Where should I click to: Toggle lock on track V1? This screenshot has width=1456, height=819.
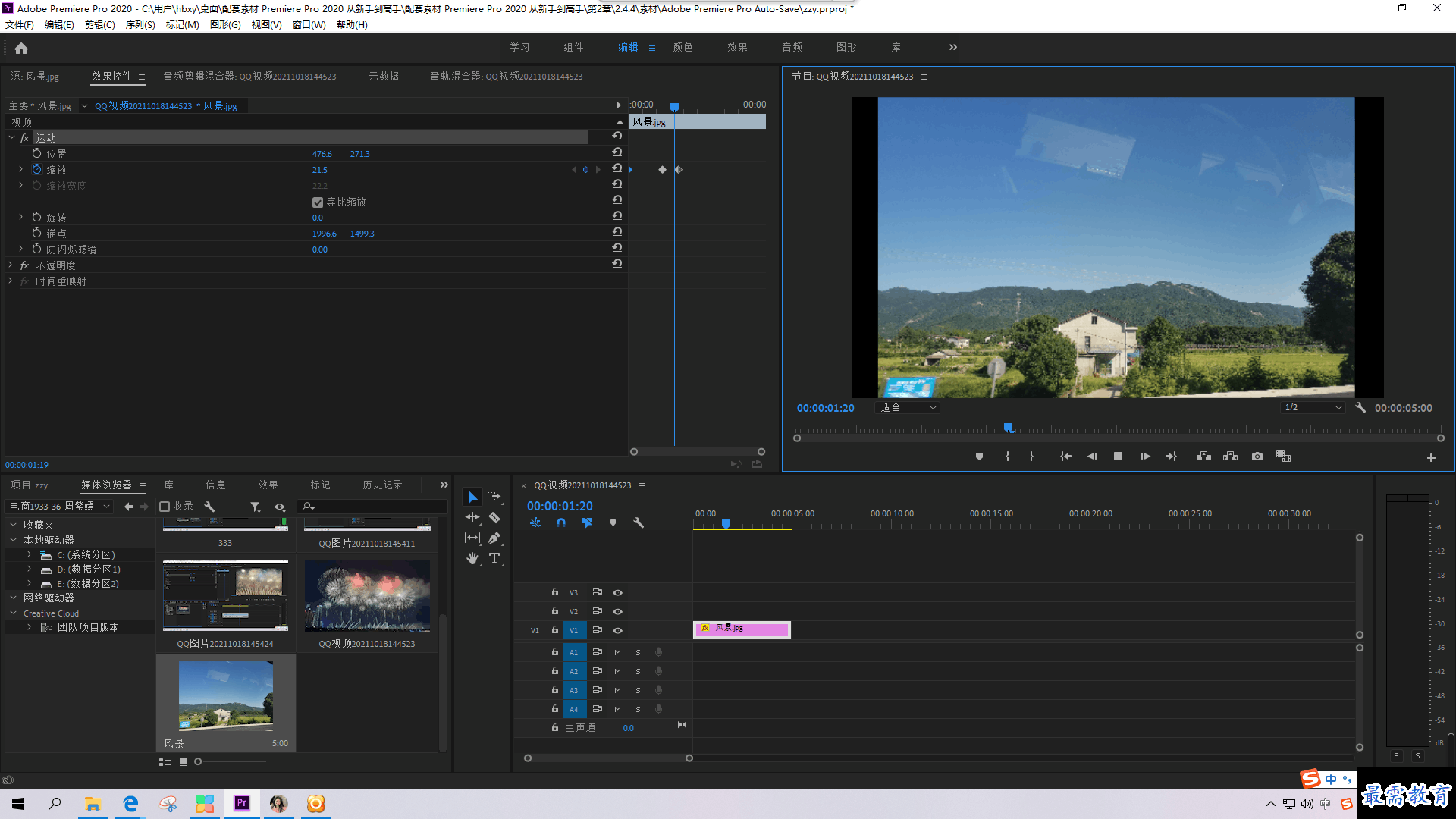[555, 630]
